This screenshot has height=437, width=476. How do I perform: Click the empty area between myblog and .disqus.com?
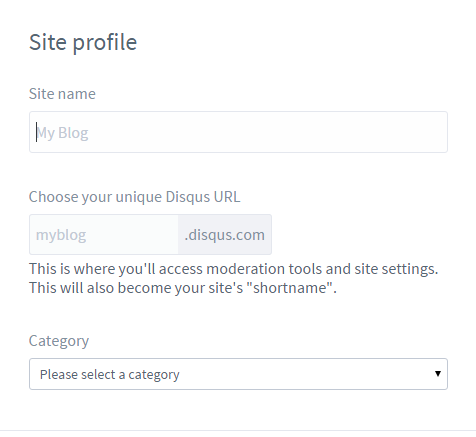click(x=132, y=235)
